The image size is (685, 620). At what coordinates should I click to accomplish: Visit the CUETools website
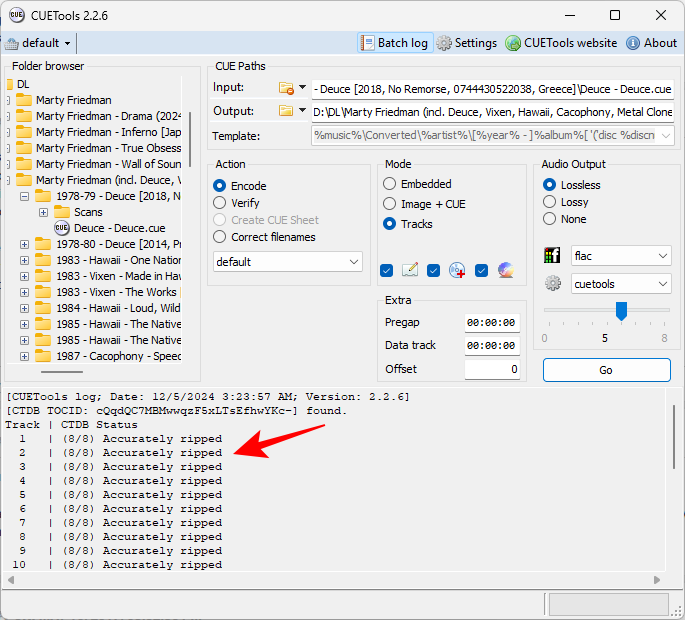point(561,43)
